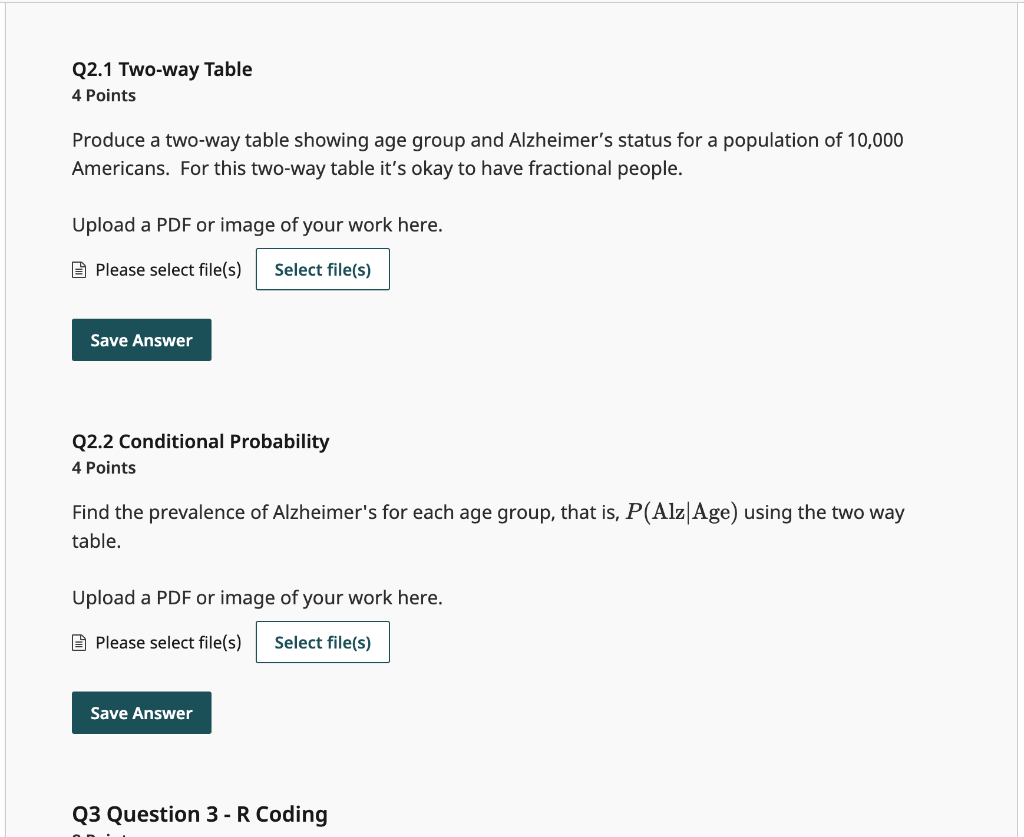
Task: Click Upload a PDF text in Q2.2 section
Action: (257, 597)
